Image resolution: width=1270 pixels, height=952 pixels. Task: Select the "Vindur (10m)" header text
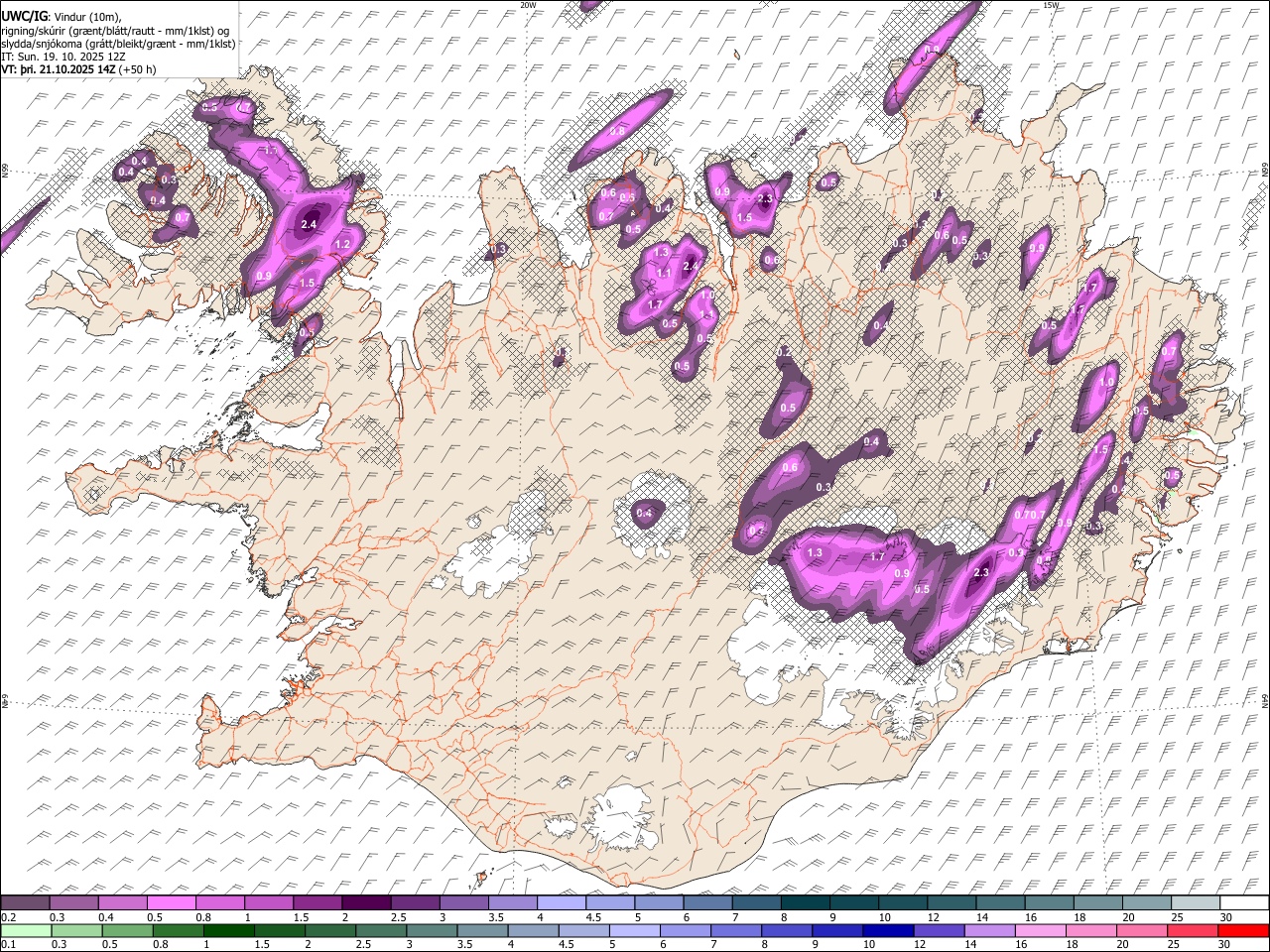88,16
